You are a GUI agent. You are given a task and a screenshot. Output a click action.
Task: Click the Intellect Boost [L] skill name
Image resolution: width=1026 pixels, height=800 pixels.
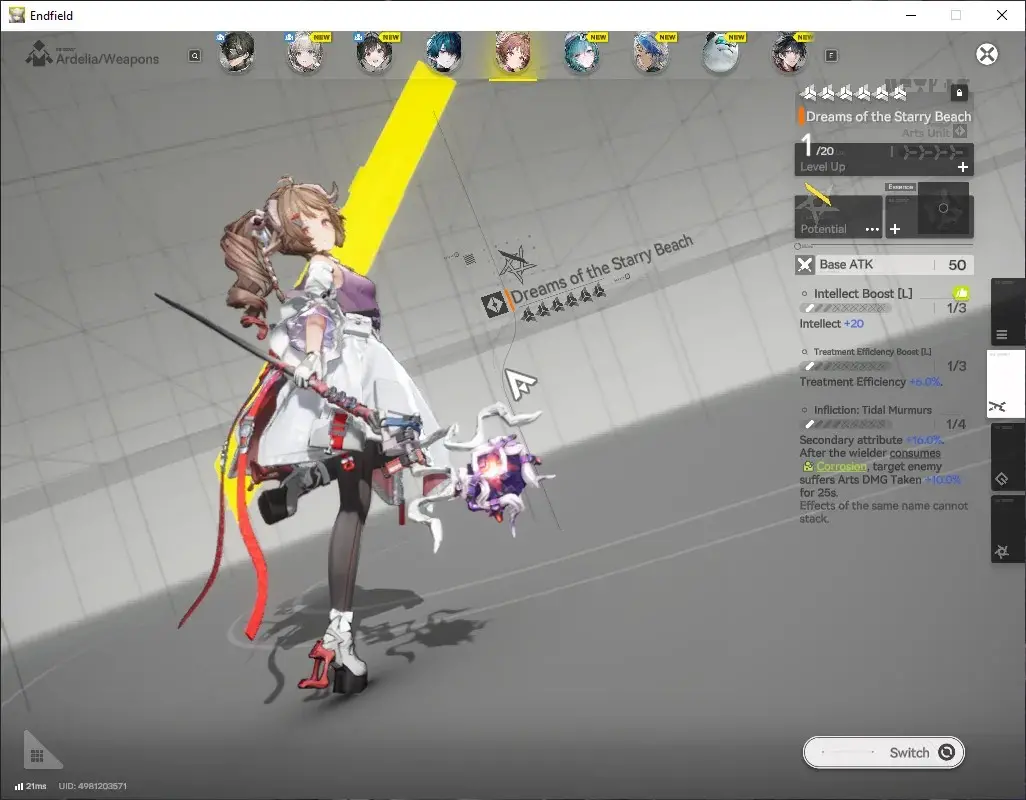click(x=862, y=294)
